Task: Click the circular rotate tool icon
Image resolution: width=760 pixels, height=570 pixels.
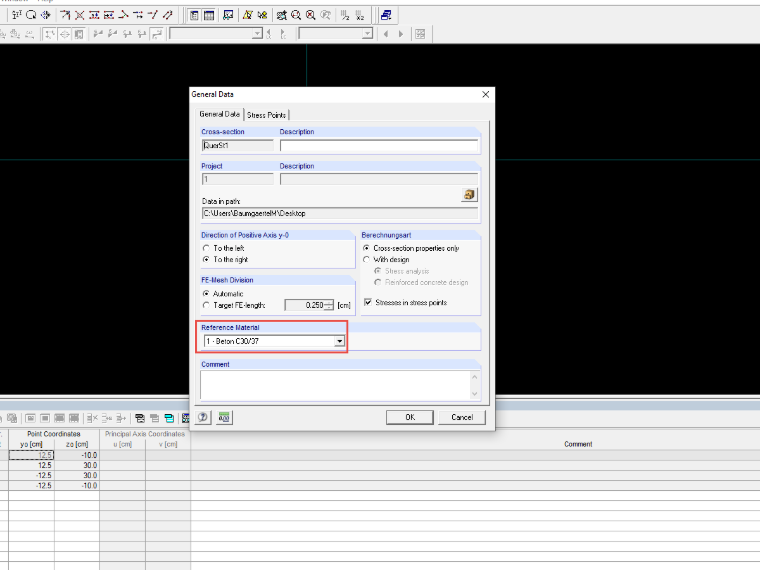Action: [31, 15]
